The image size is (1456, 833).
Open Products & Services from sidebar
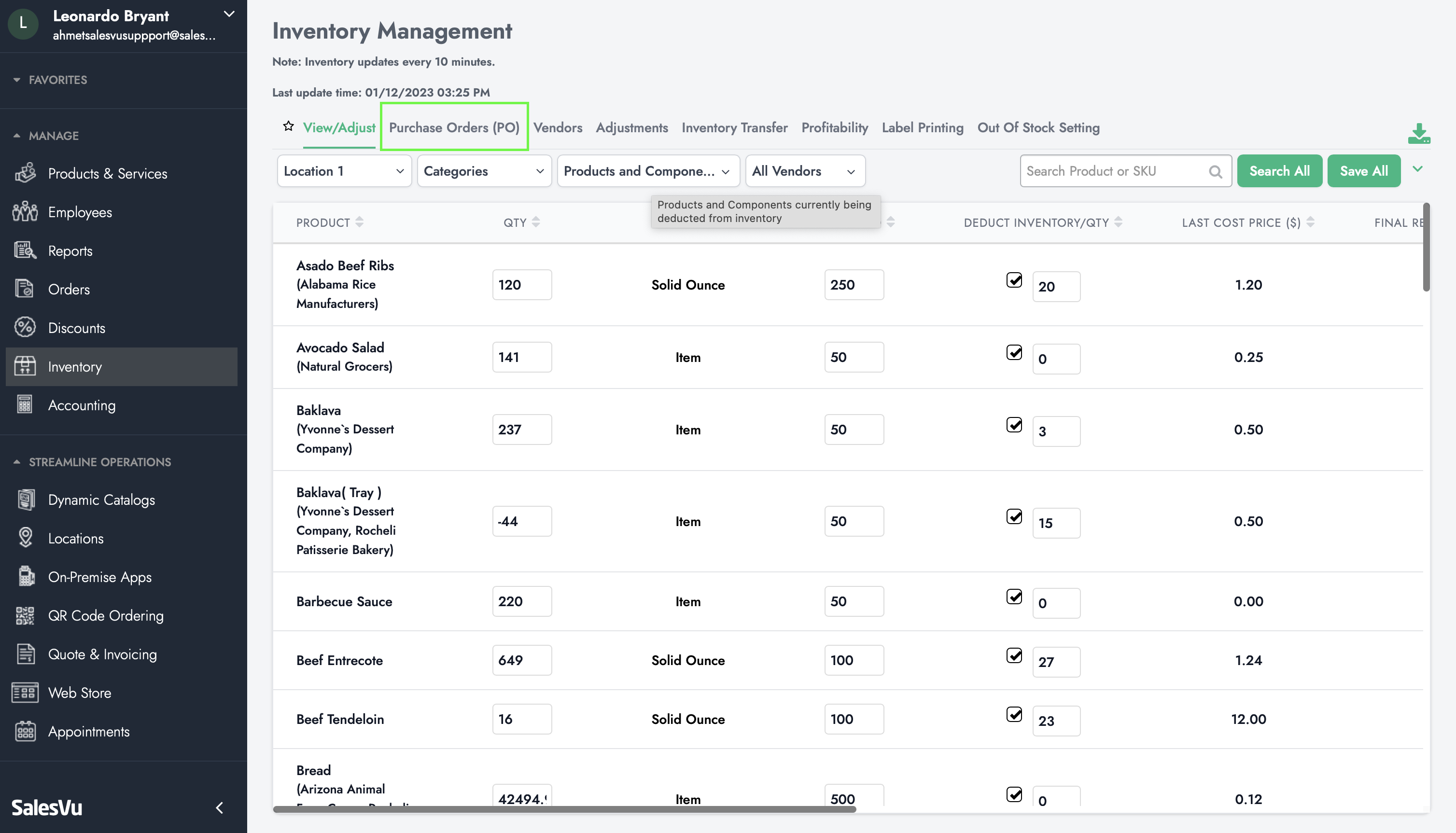coord(108,173)
